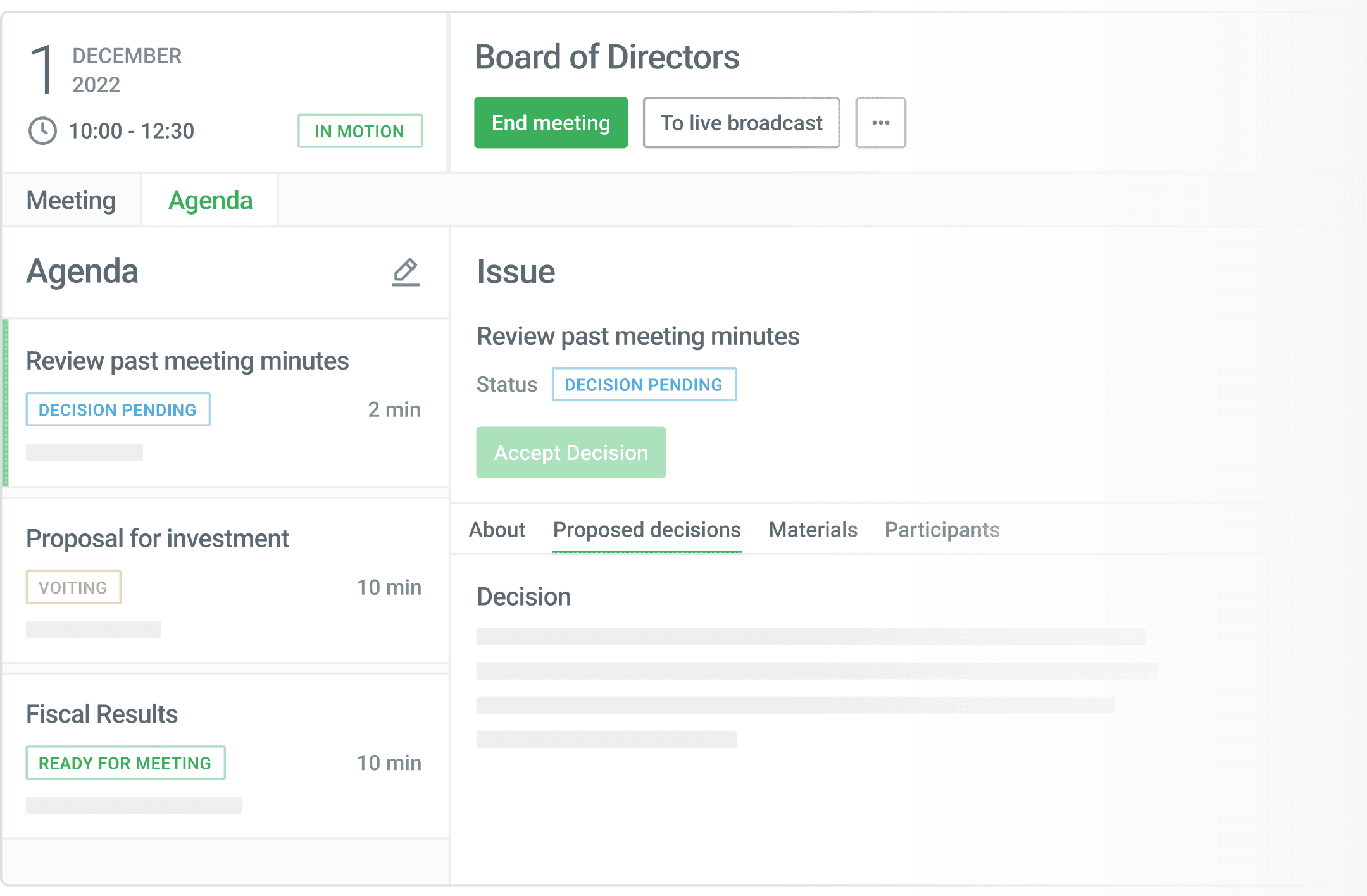Select the Agenda tab
The height and width of the screenshot is (896, 1367).
(210, 201)
